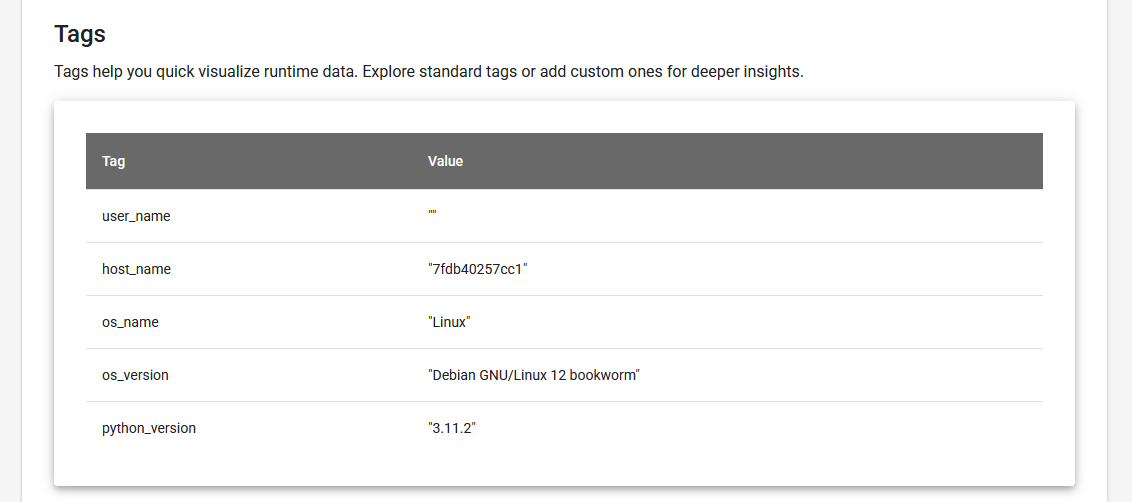Select the "Linux" os_name value
1132x502 pixels.
pos(449,322)
